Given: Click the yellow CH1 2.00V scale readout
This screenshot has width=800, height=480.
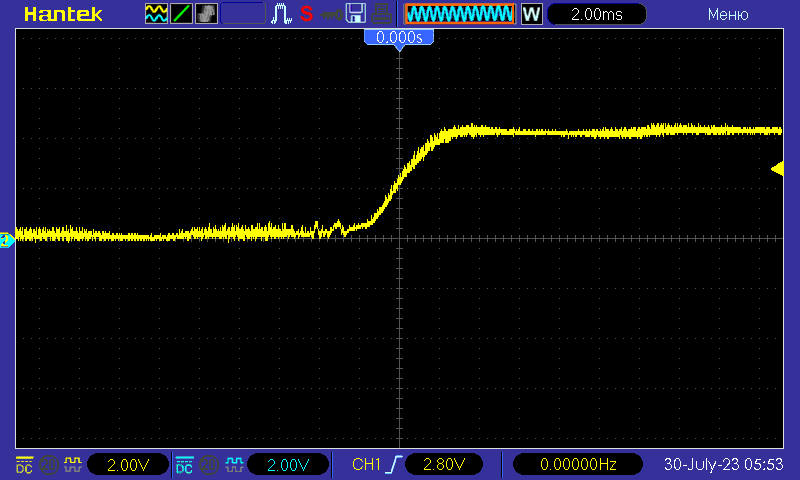Looking at the screenshot, I should click(x=128, y=465).
